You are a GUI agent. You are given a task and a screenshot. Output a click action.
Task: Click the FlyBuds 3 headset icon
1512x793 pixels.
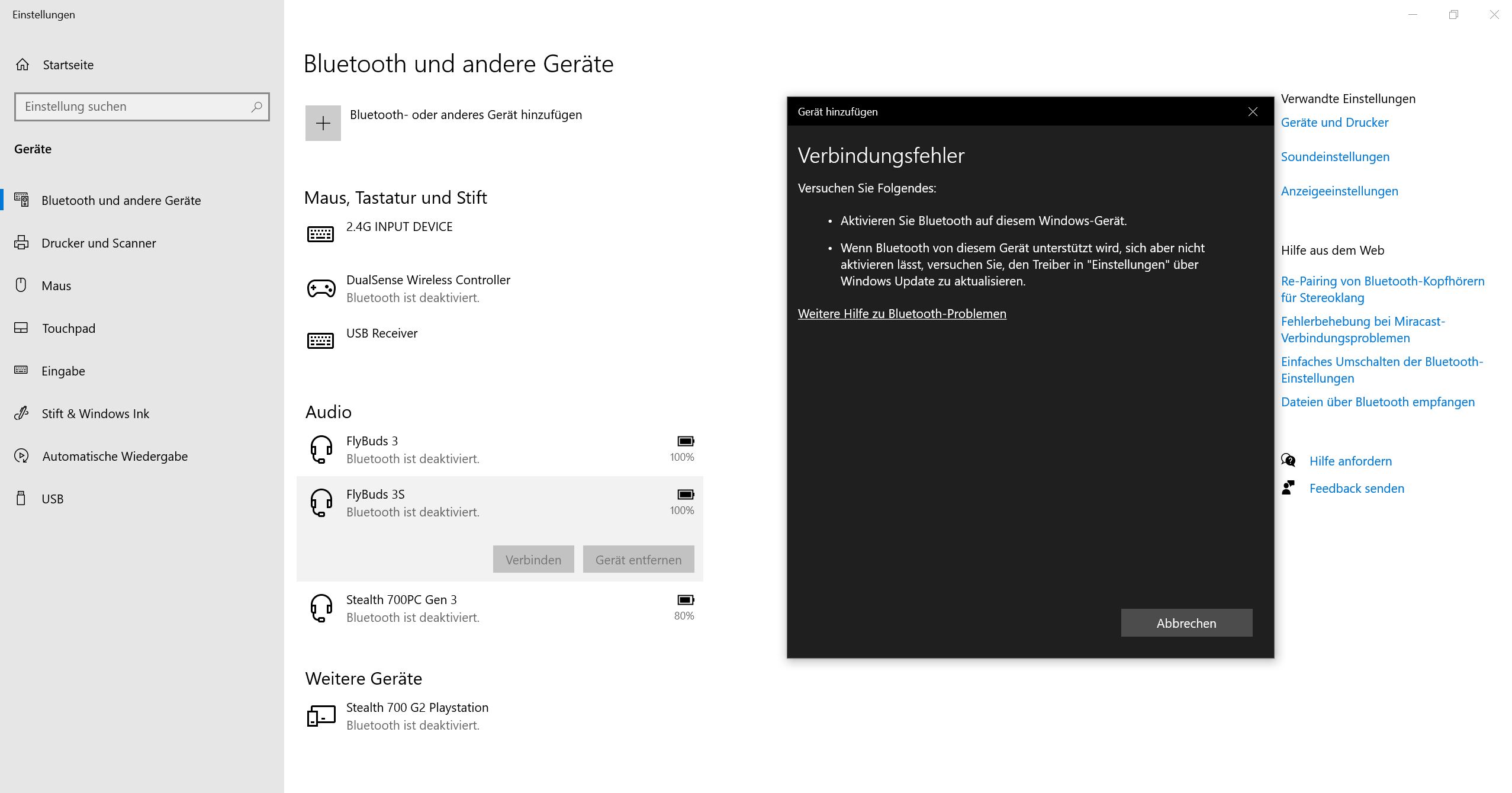coord(321,449)
